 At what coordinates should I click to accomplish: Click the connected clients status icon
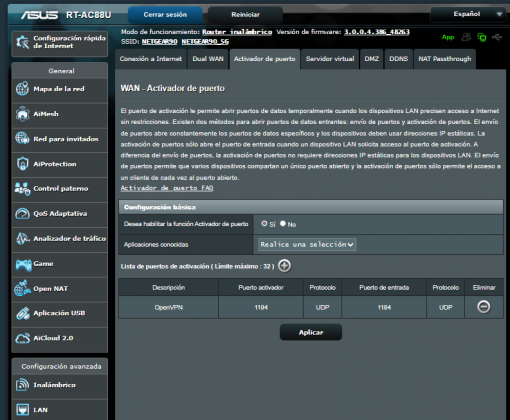pos(466,37)
